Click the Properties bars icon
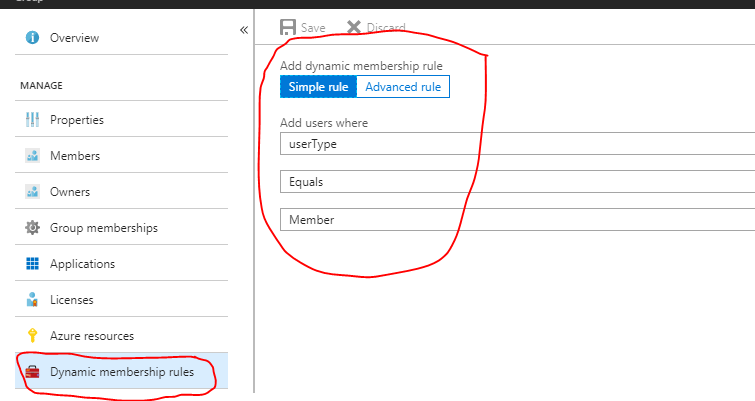 [x=32, y=120]
